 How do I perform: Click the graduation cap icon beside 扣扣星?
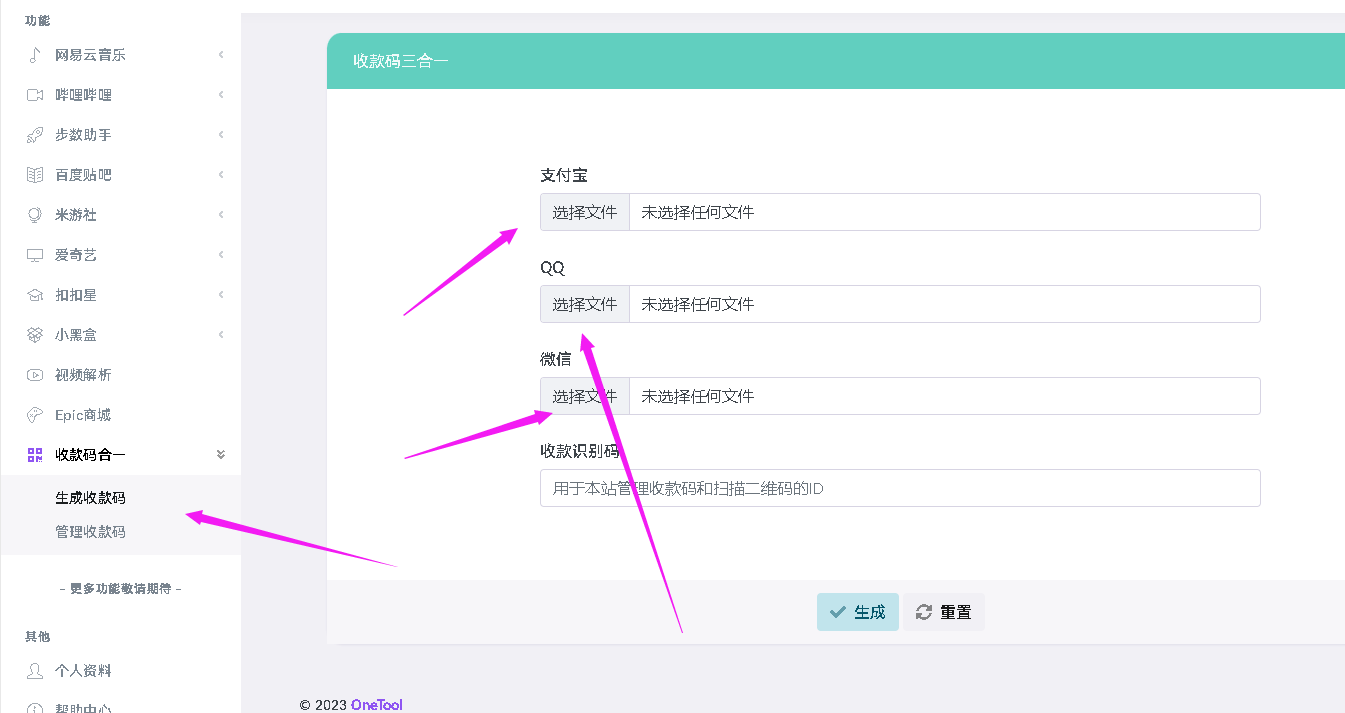pos(35,295)
